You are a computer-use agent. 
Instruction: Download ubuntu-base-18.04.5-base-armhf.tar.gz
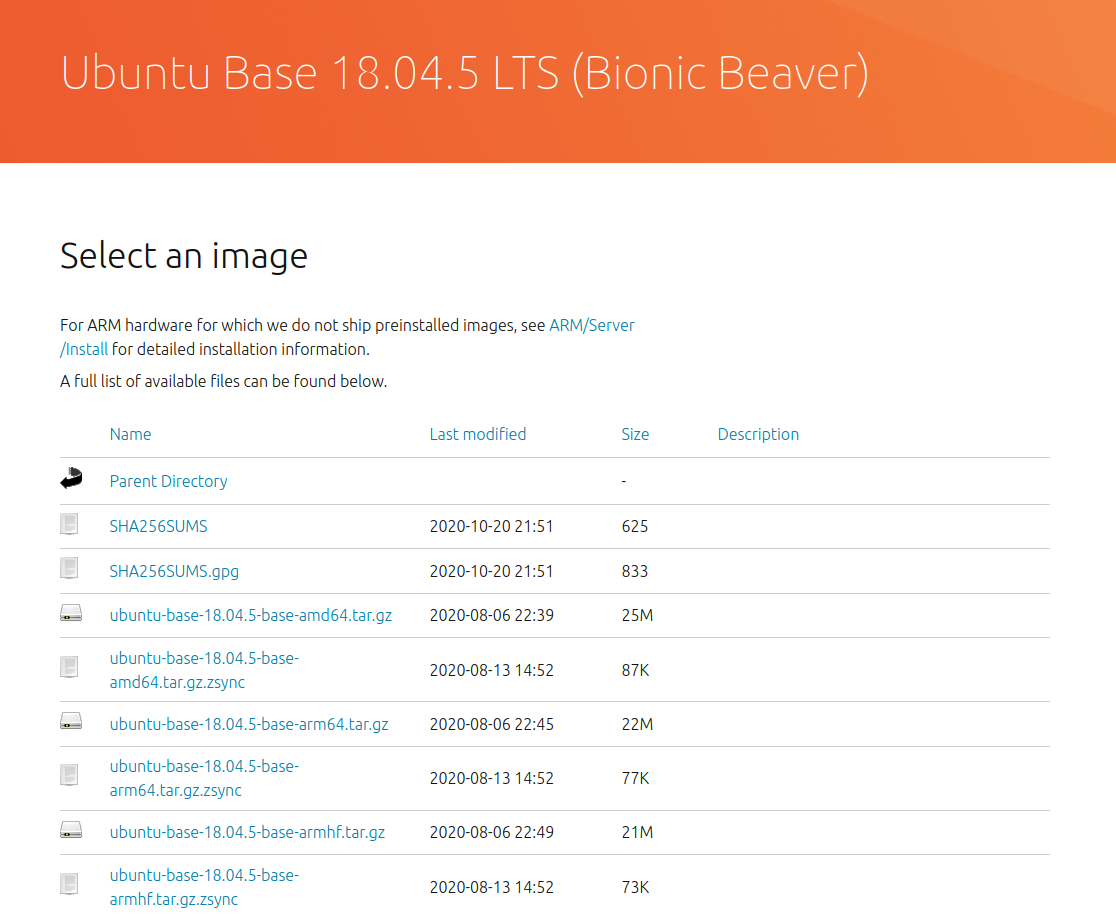click(x=247, y=831)
